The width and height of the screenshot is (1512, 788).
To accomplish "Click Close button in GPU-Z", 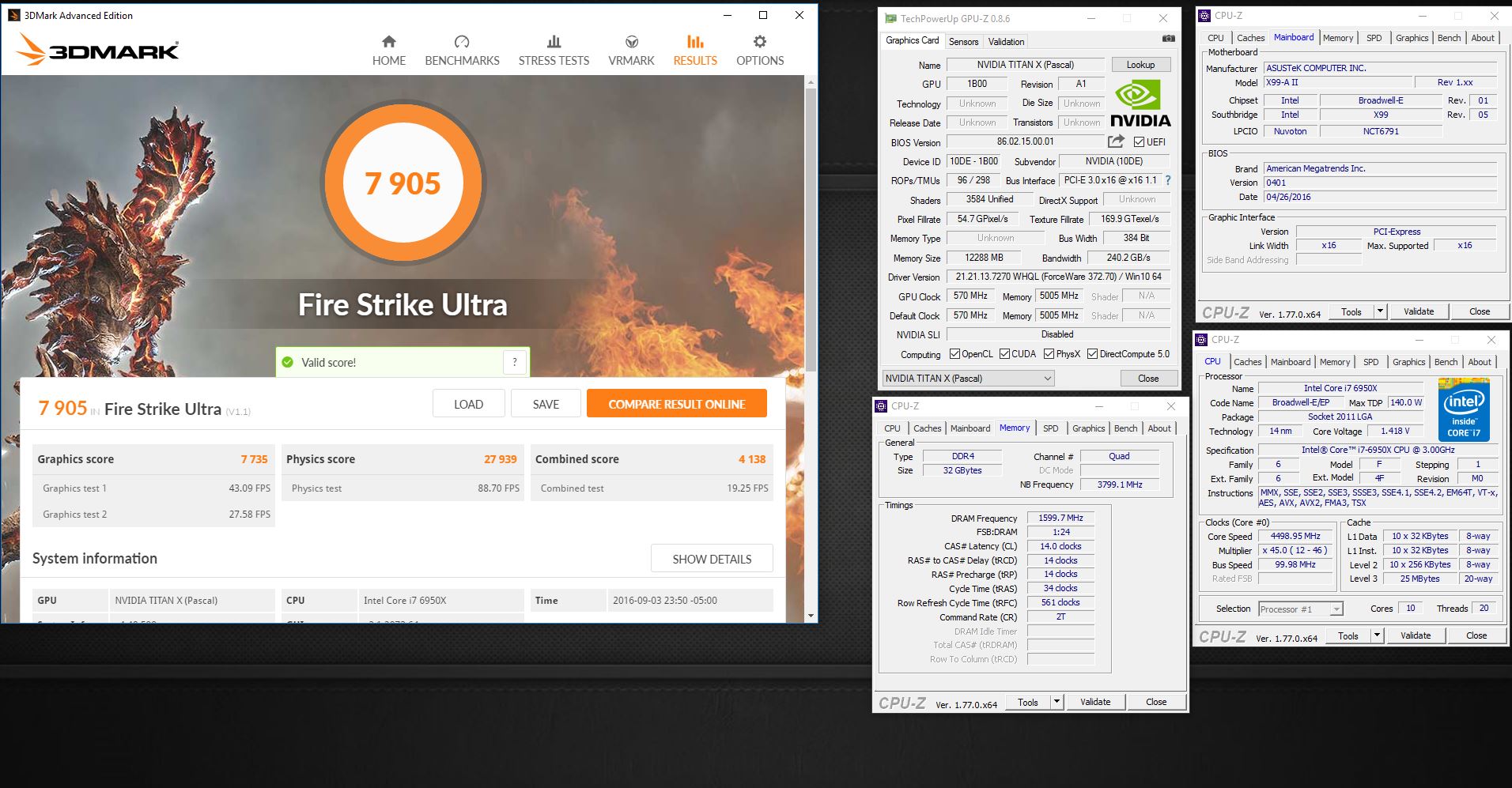I will point(1148,379).
